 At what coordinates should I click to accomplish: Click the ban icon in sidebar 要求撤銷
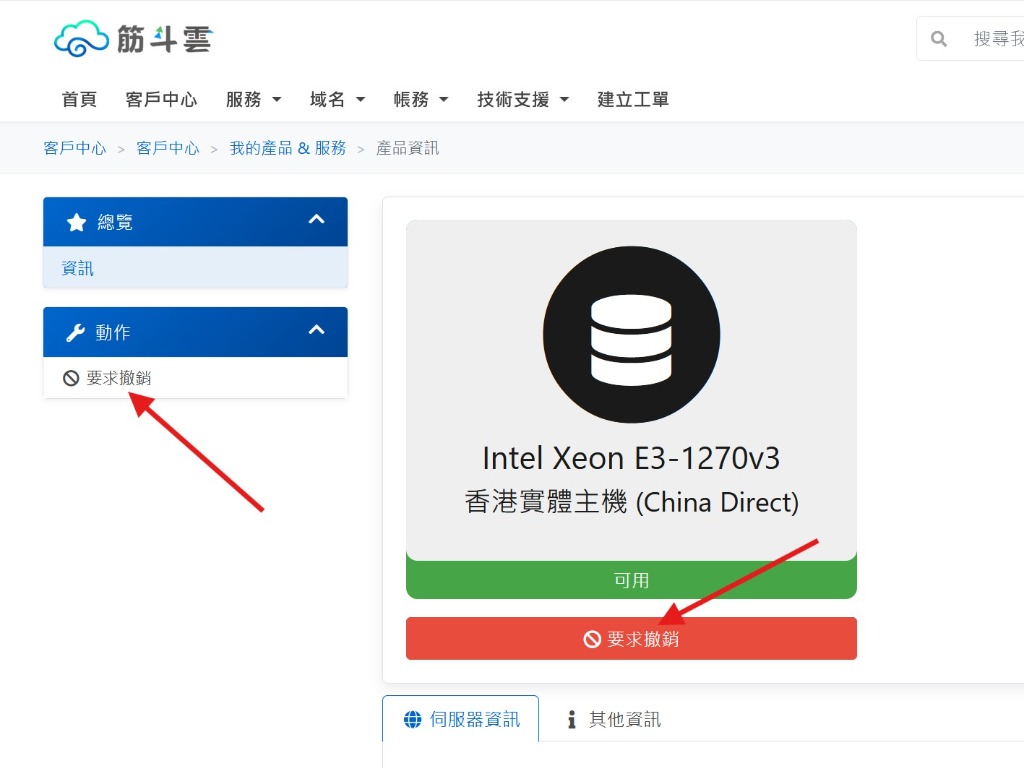coord(71,378)
